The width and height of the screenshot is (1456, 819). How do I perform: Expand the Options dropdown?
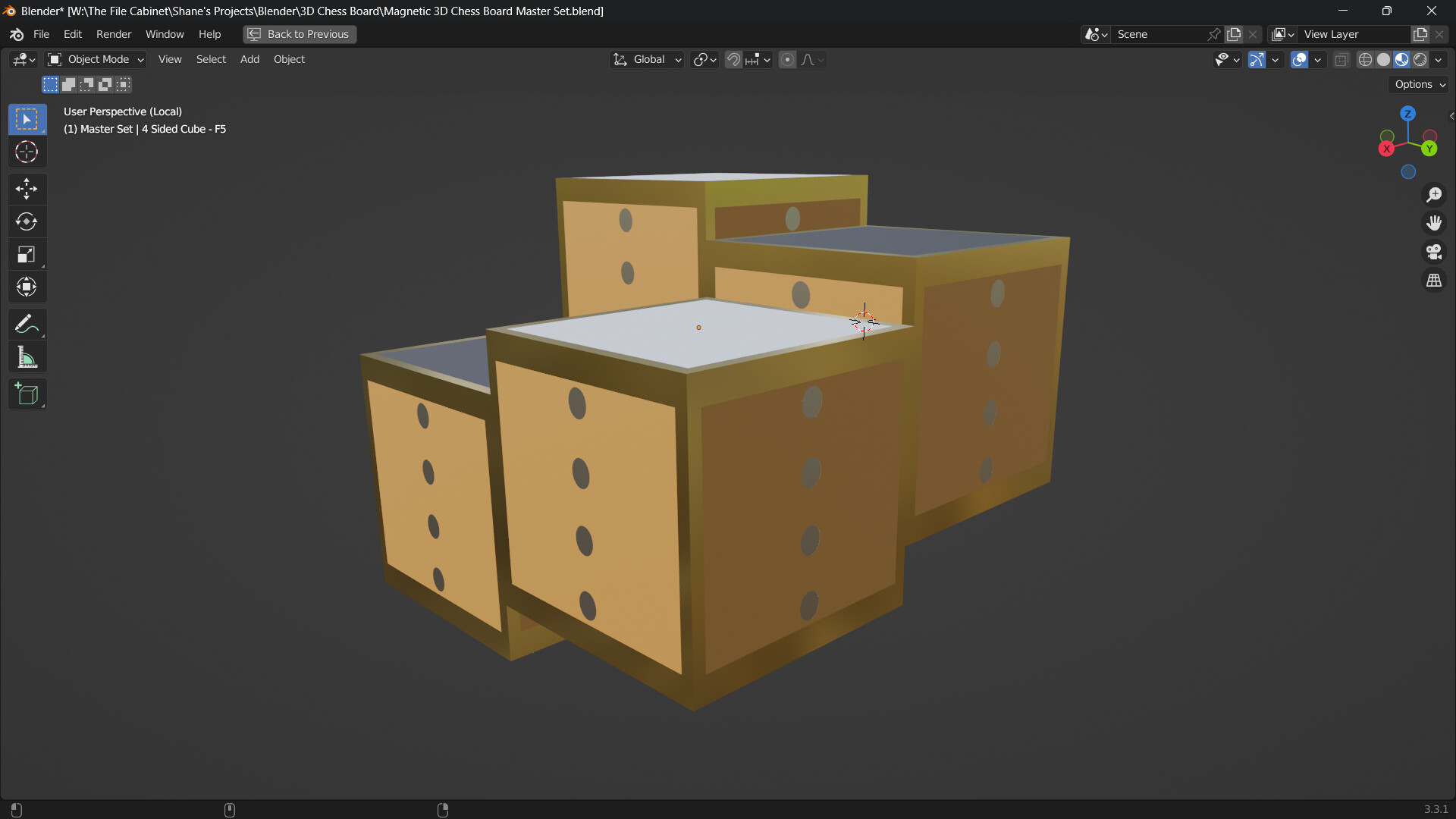(x=1419, y=84)
